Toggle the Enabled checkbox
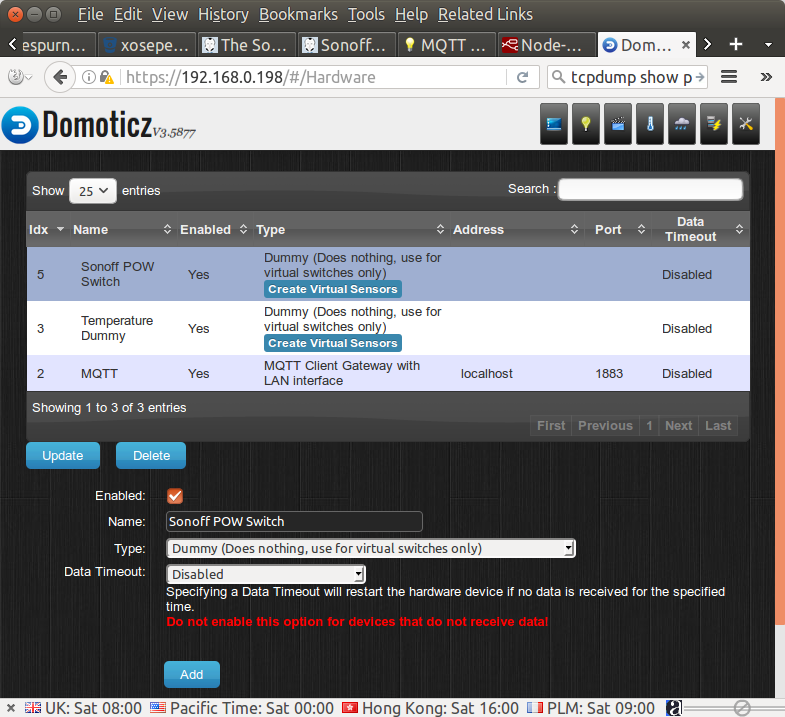 click(175, 496)
